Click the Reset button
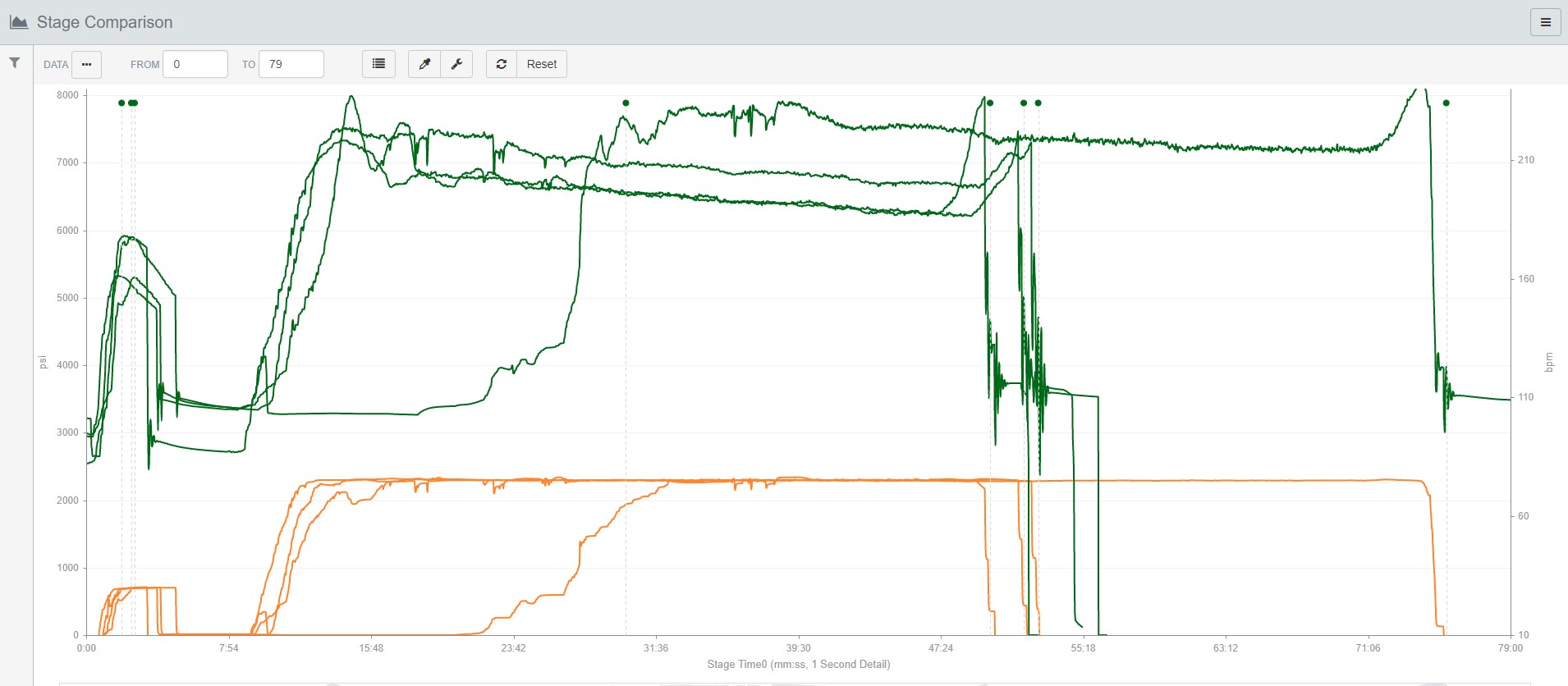 (x=542, y=64)
